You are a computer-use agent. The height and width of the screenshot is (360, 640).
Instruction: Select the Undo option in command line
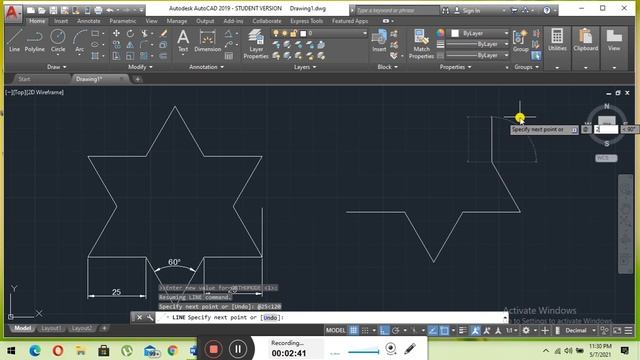[x=270, y=318]
